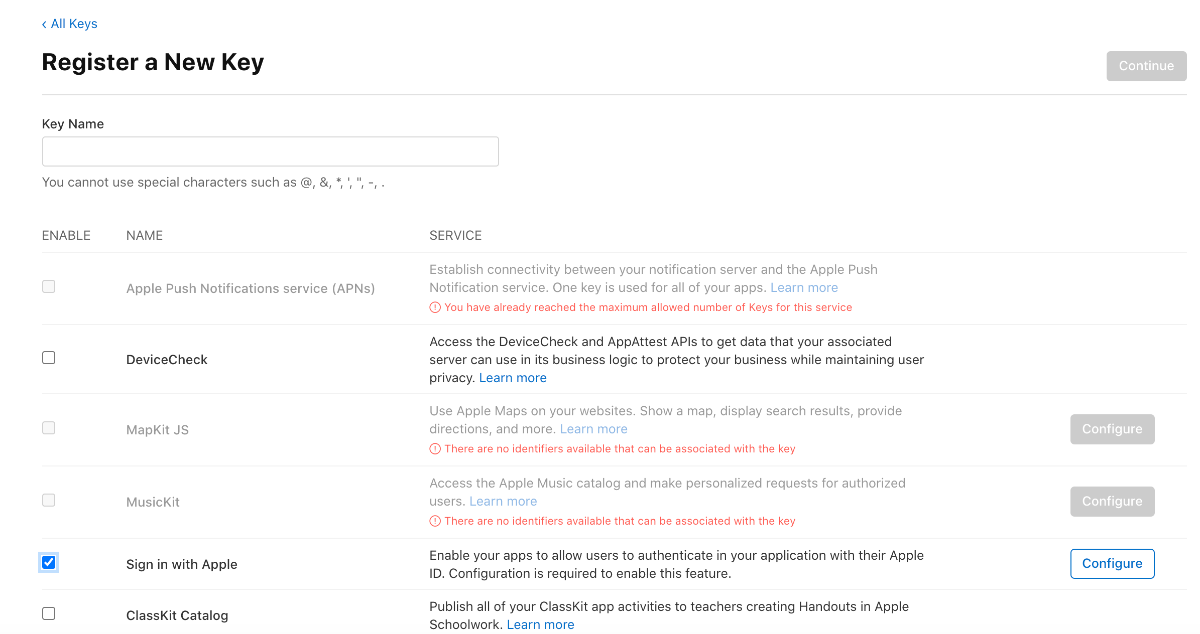Click the MapKit JS no identifiers warning icon

(435, 449)
